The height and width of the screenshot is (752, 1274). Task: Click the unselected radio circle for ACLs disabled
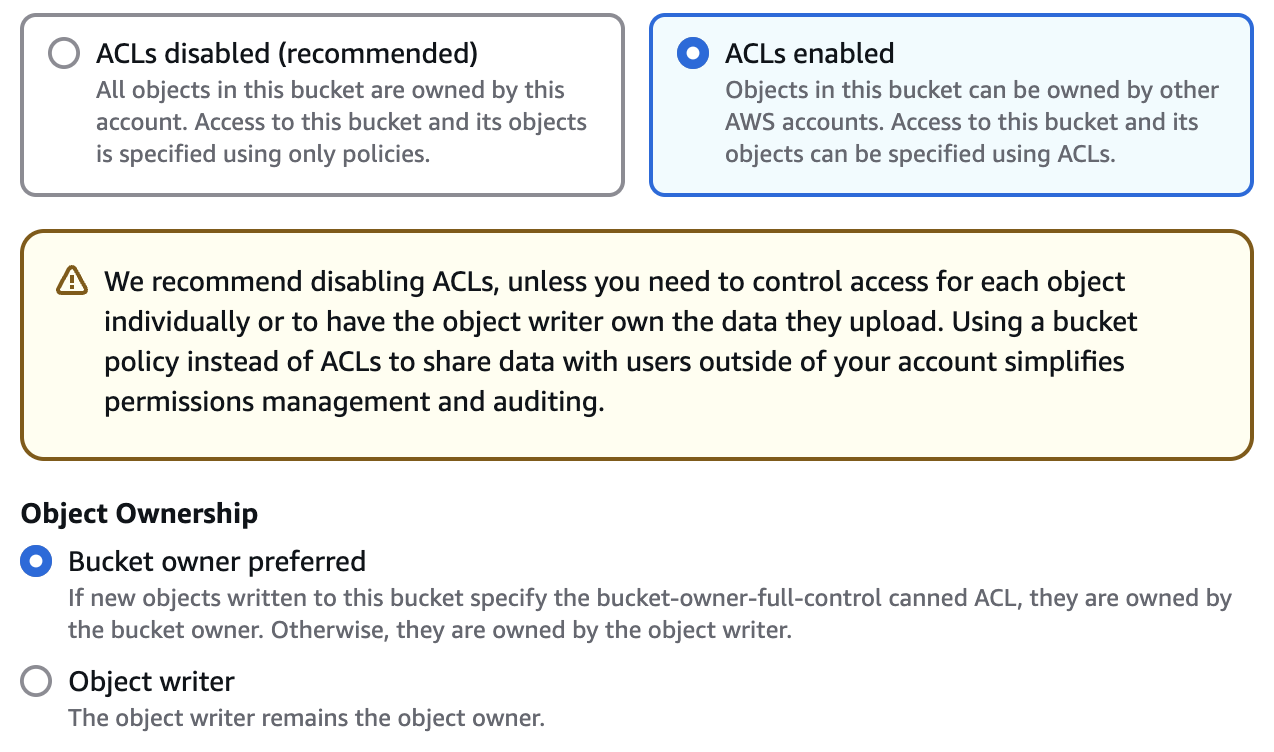coord(63,53)
